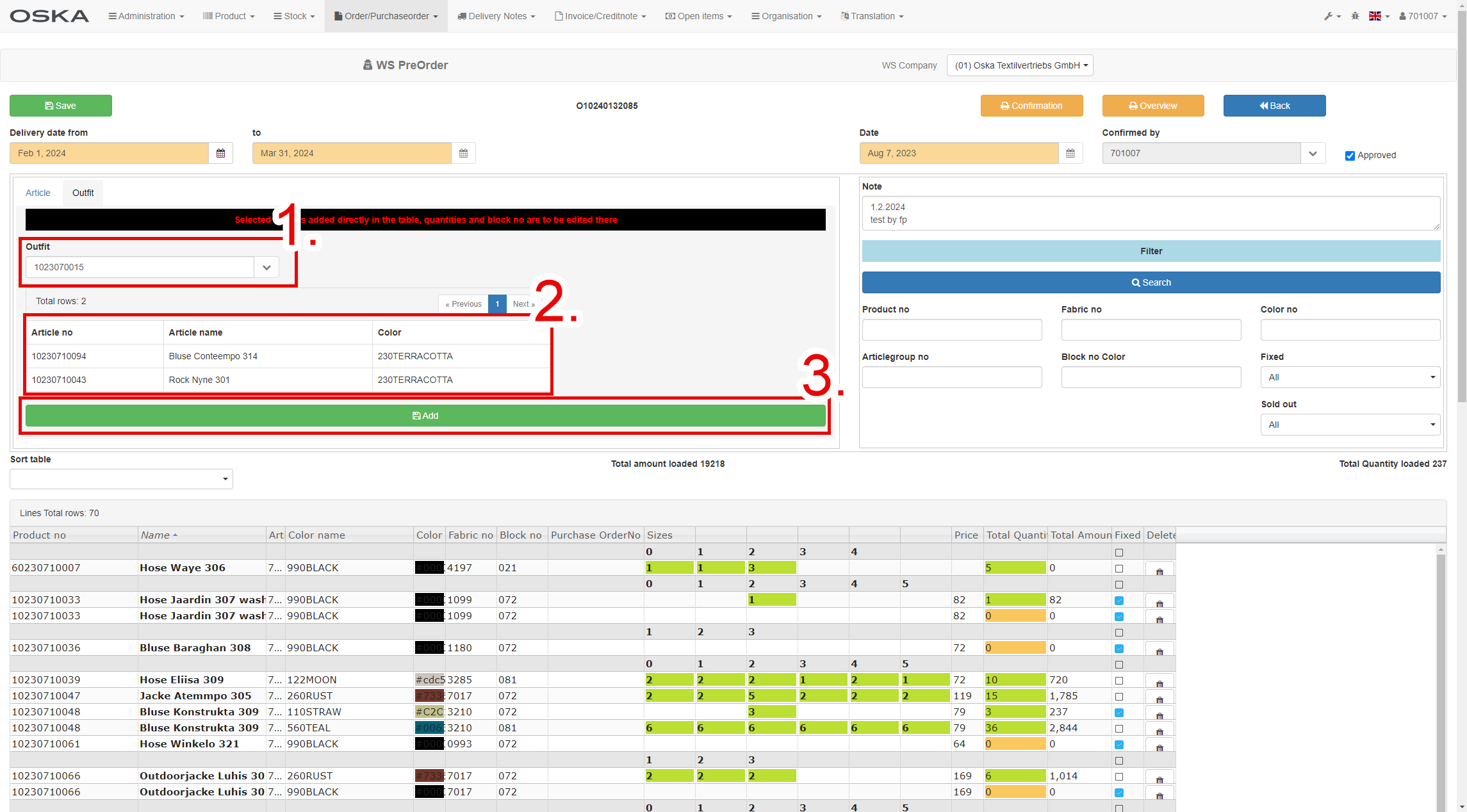This screenshot has width=1467, height=812.
Task: Open the Sort table dropdown
Action: coord(121,479)
